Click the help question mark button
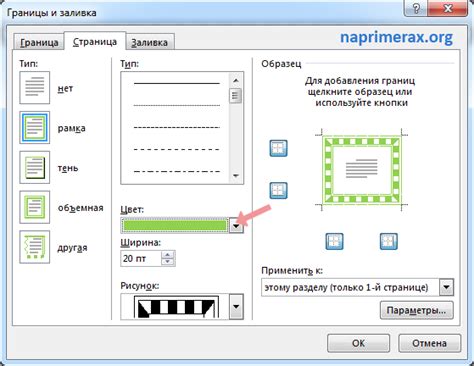Viewport: 474px width, 366px height. (416, 8)
